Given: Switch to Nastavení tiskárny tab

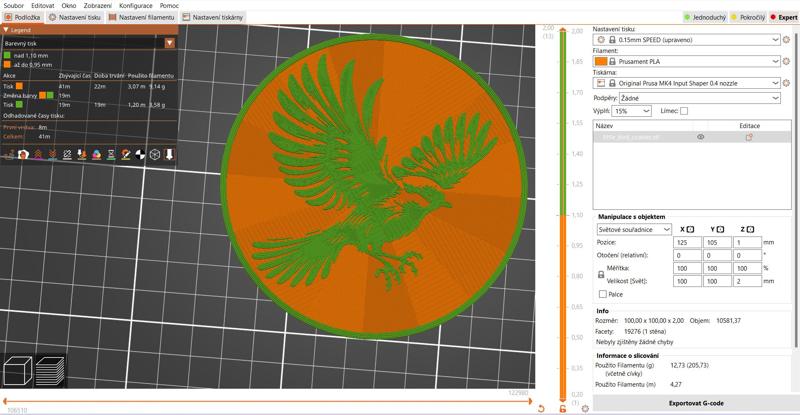Looking at the screenshot, I should tap(213, 17).
